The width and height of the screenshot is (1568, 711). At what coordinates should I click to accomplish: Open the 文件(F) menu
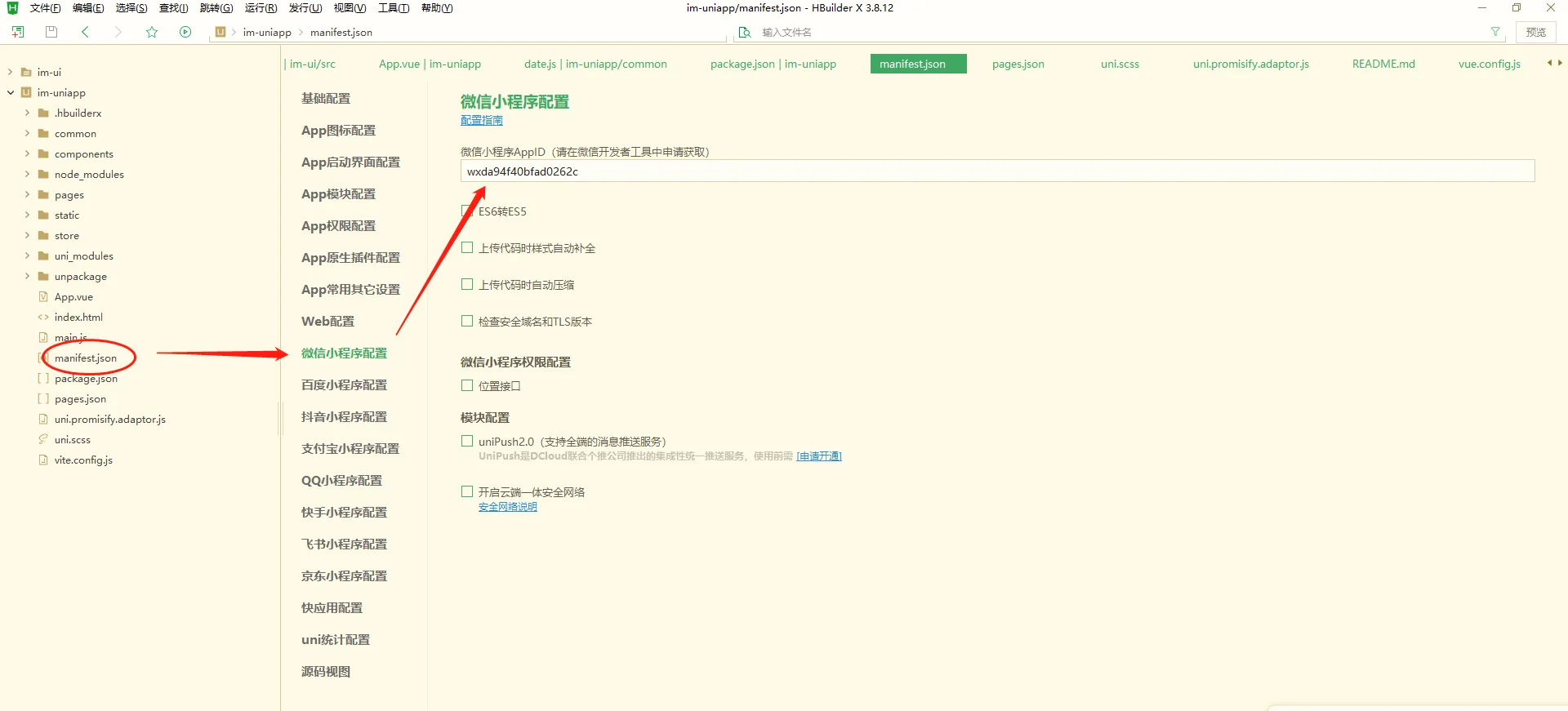tap(45, 8)
